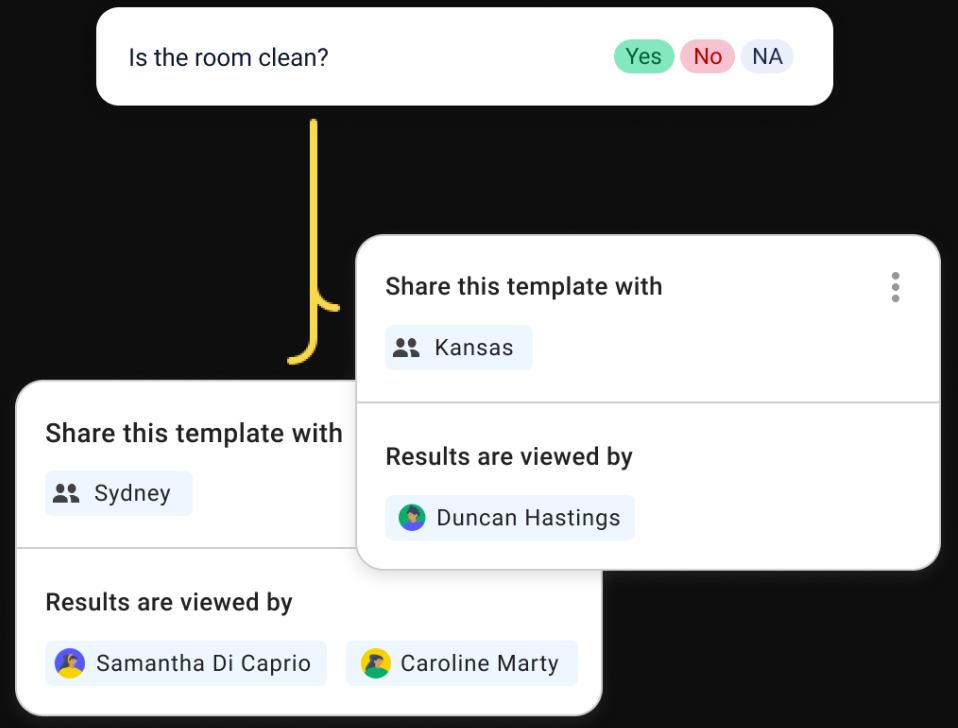Click the group icon beside Sydney
958x728 pixels.
tap(66, 493)
